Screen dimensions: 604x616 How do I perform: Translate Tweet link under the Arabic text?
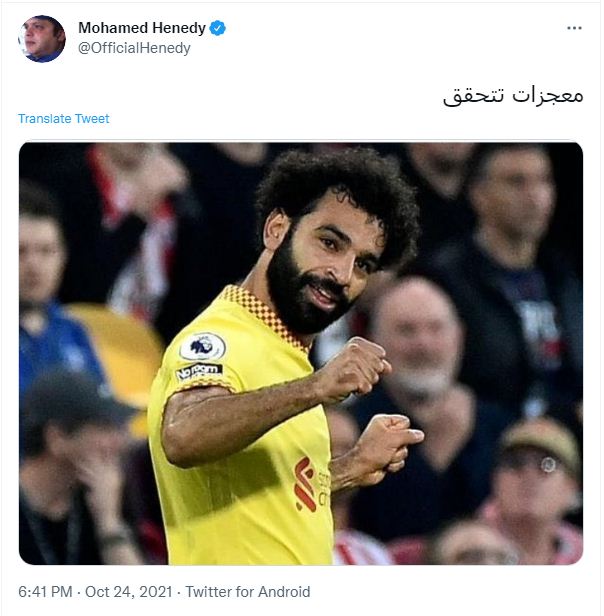[x=64, y=119]
